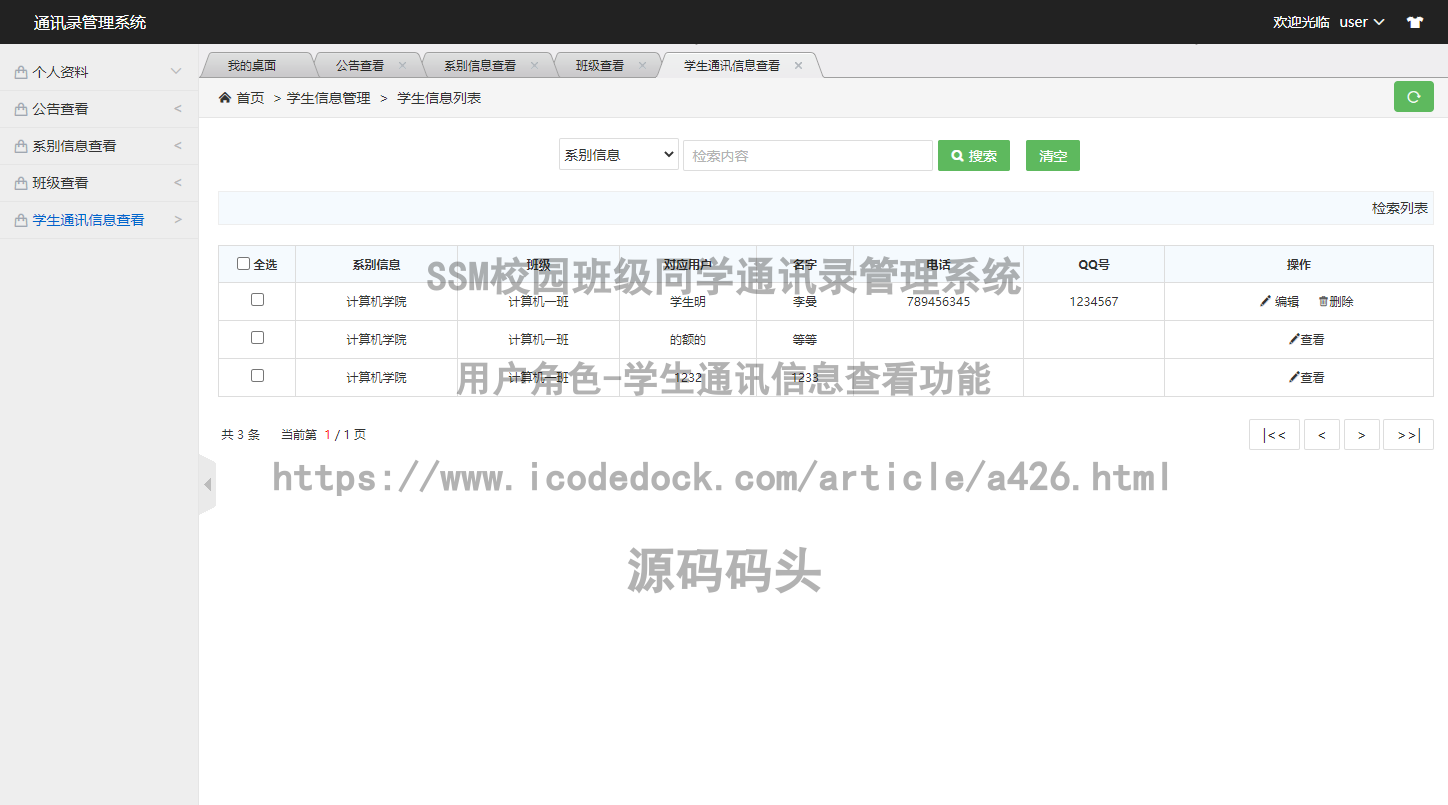The height and width of the screenshot is (805, 1448).
Task: Click the trash icon to 删除 the first row
Action: (x=1323, y=300)
